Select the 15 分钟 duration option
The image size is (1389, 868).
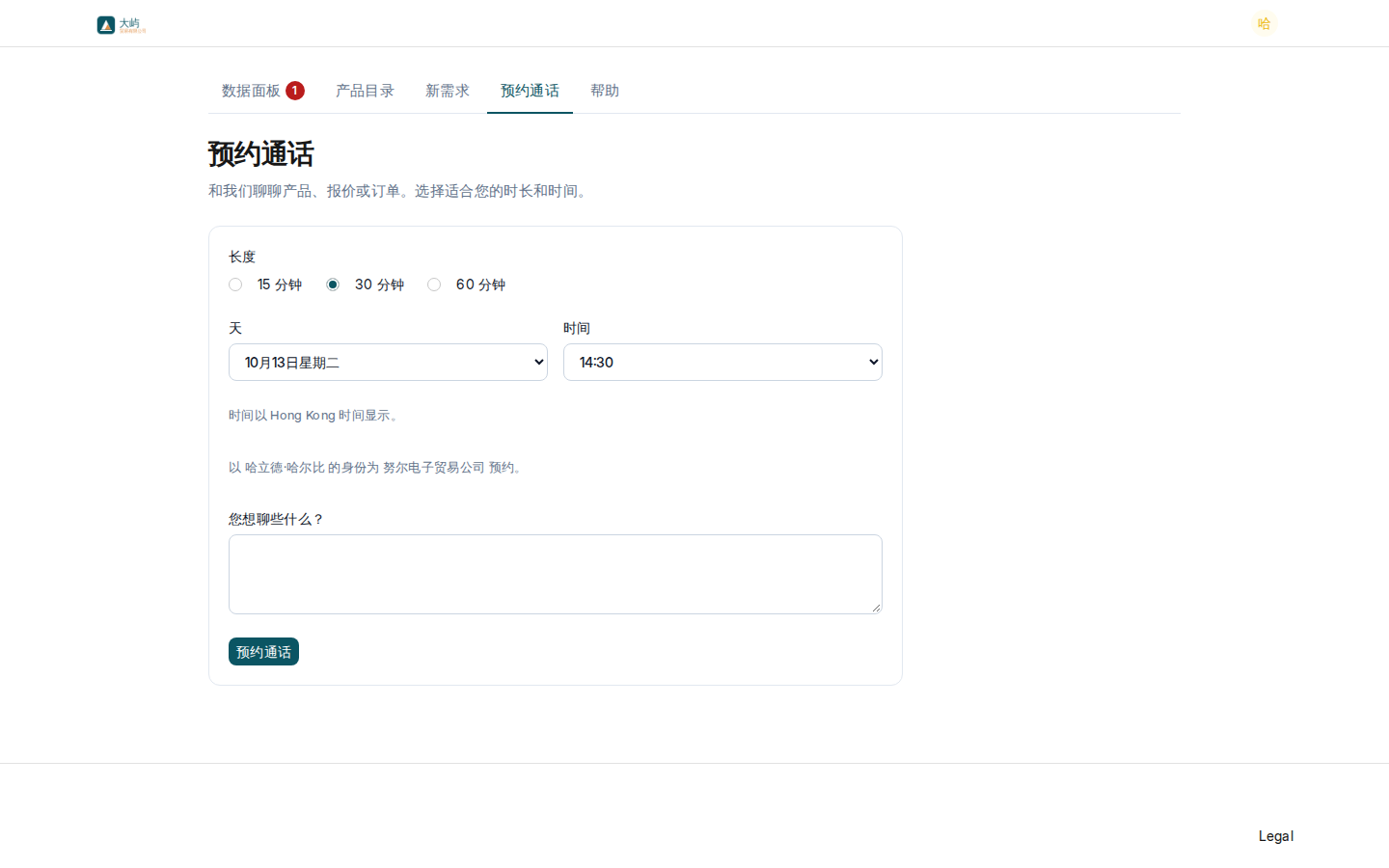(x=235, y=285)
